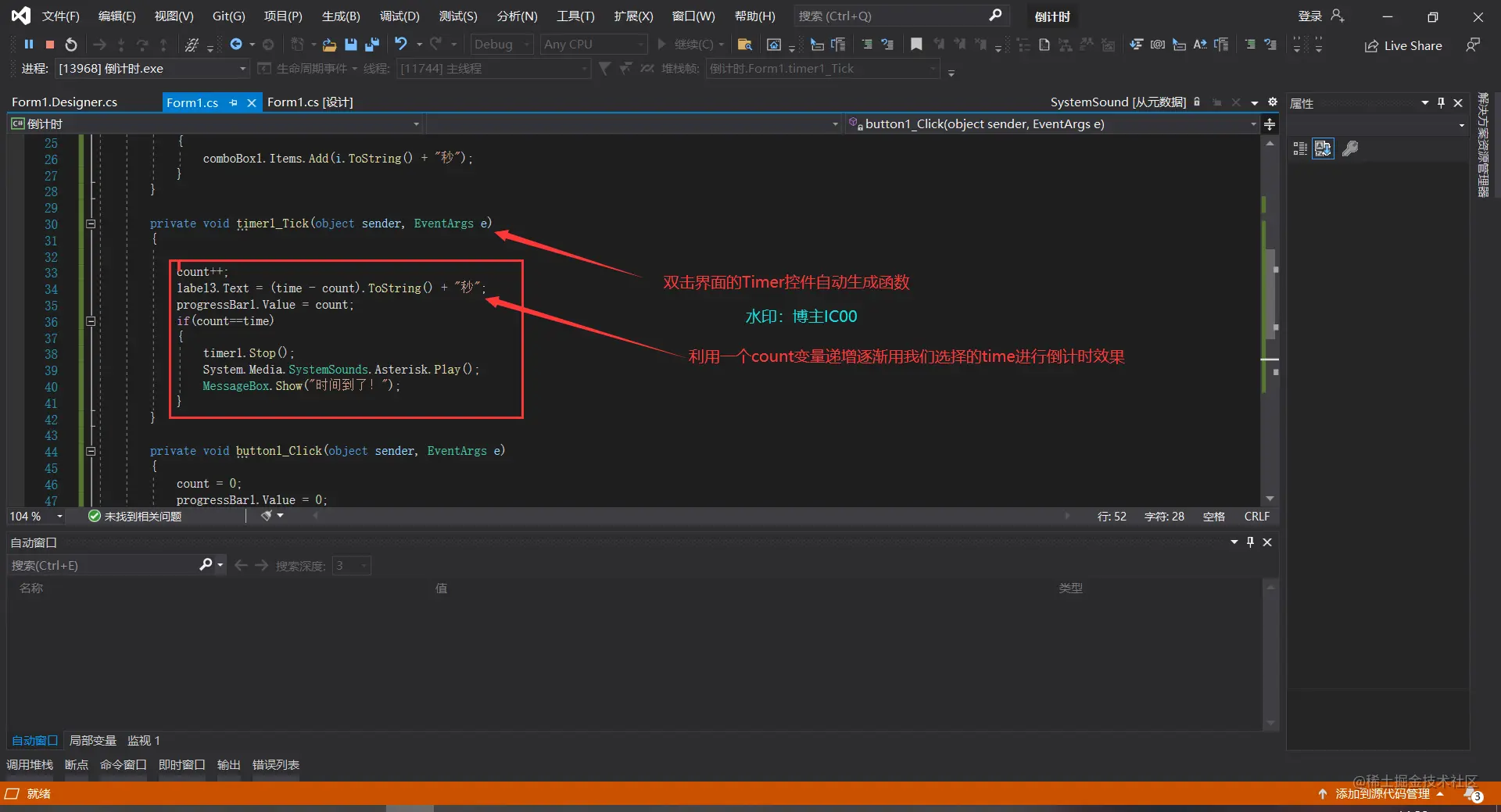The image size is (1501, 812).
Task: Toggle bookmark on current line
Action: point(916,45)
